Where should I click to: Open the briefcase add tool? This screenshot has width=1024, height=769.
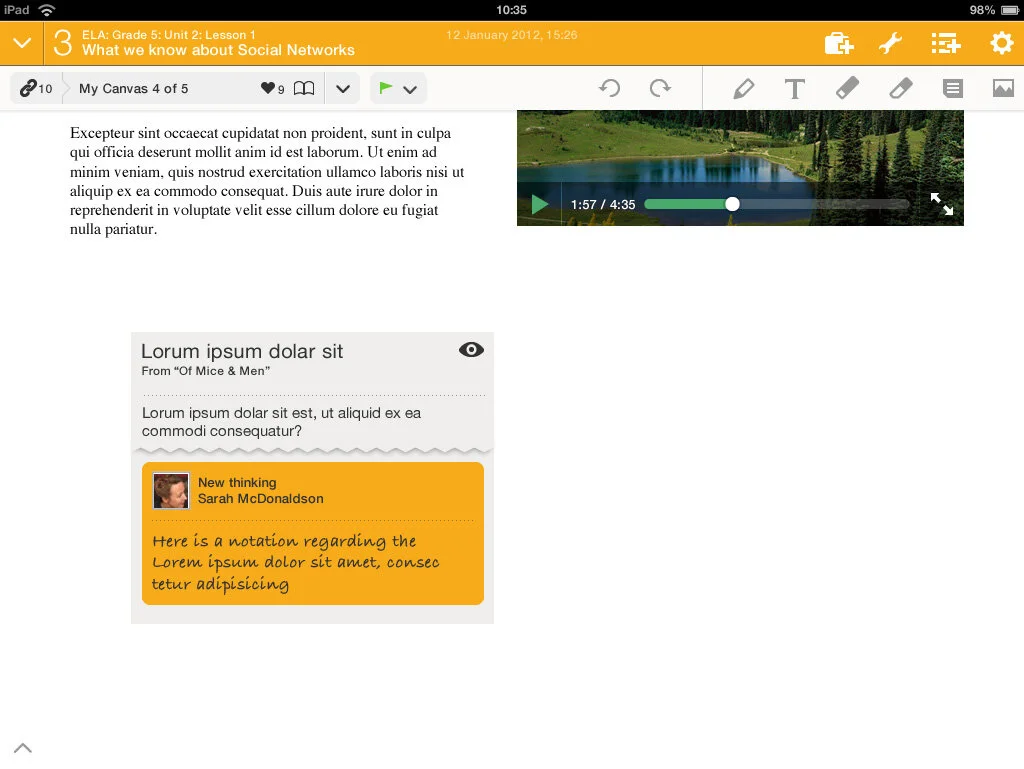click(838, 43)
